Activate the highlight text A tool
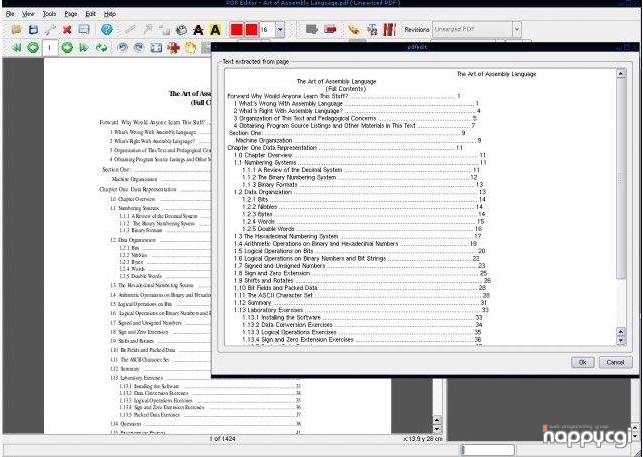Screen dimensions: 643x457 (215, 30)
